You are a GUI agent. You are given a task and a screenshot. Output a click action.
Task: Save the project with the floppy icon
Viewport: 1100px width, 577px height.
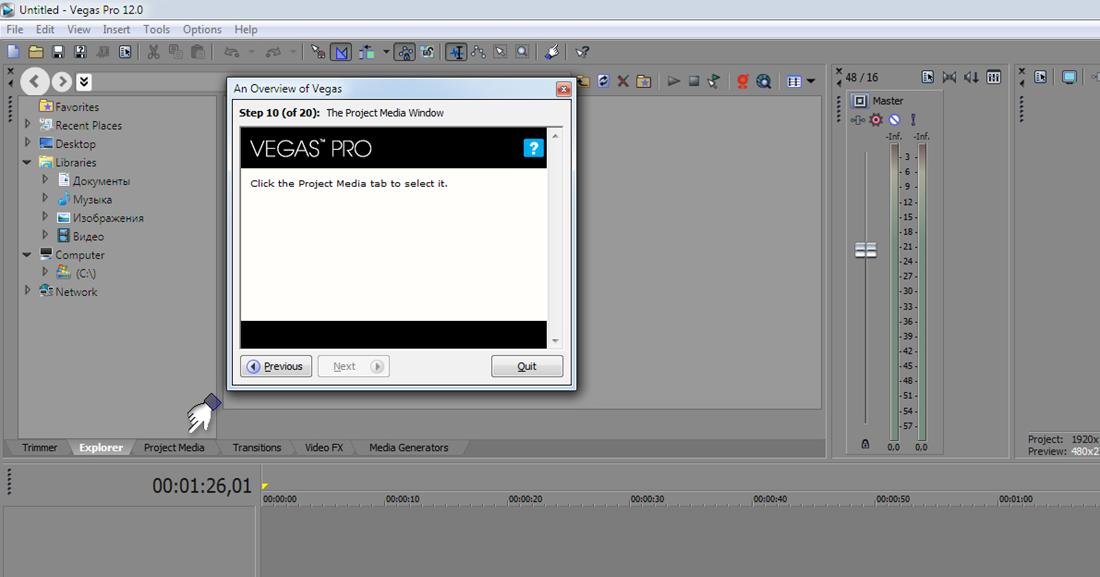coord(58,52)
